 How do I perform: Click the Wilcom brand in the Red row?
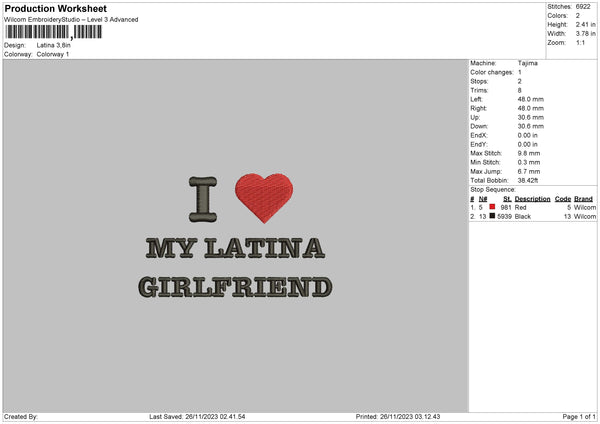(x=585, y=207)
